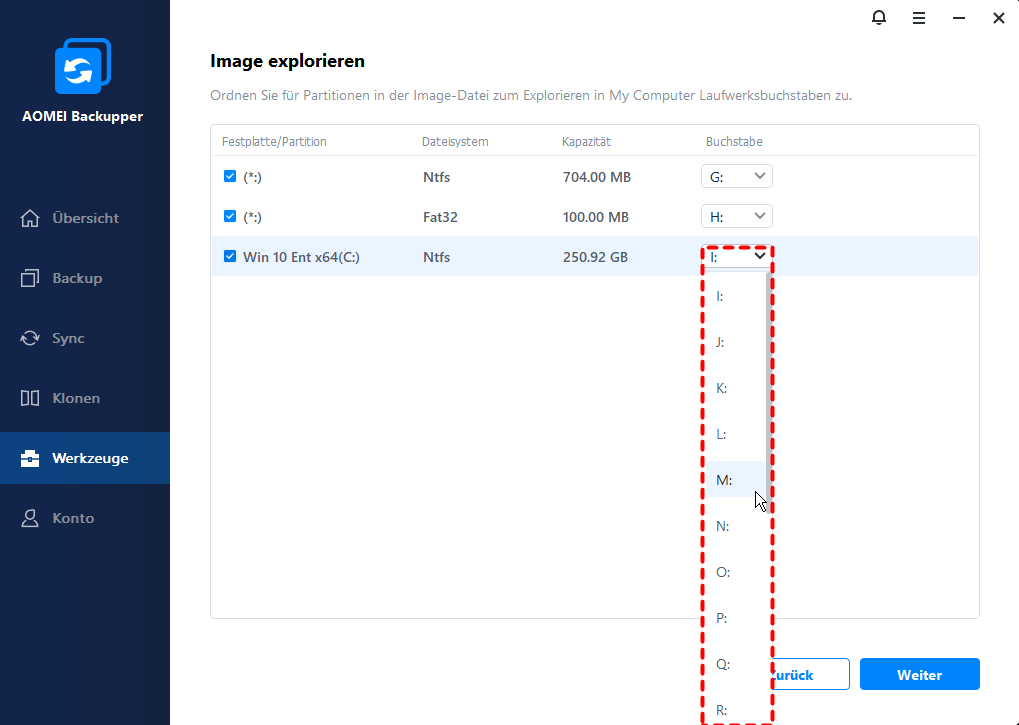1019x725 pixels.
Task: Close the AOMEI Backupper window
Action: point(999,18)
